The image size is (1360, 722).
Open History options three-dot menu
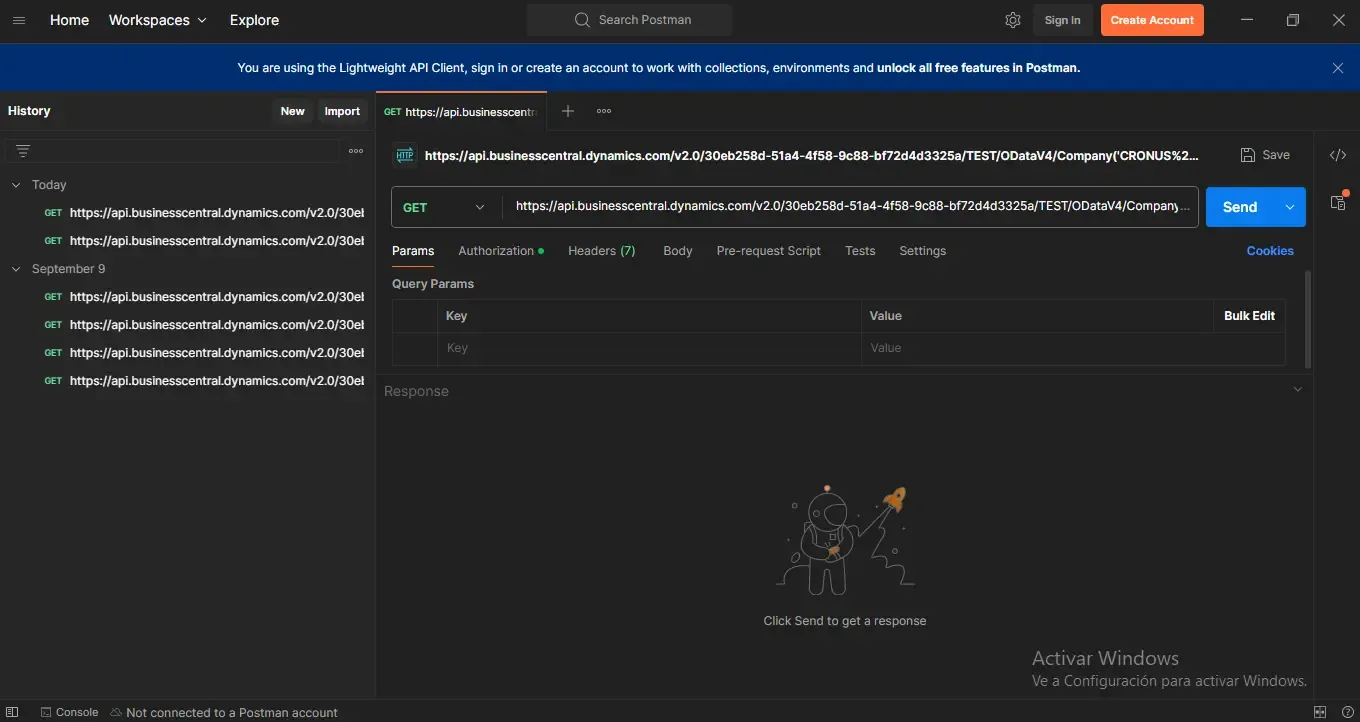click(356, 151)
